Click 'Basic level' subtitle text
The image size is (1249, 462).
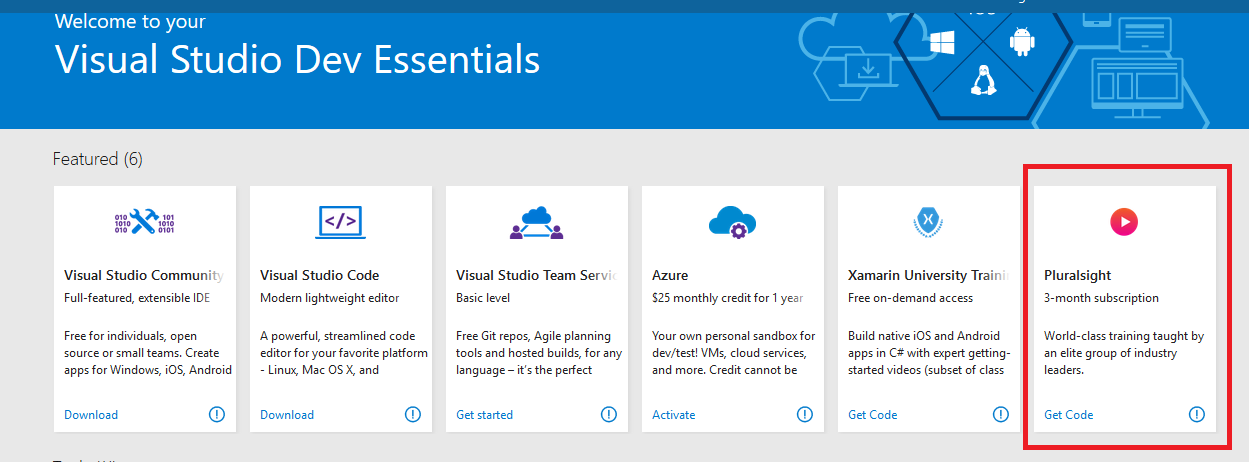[483, 298]
